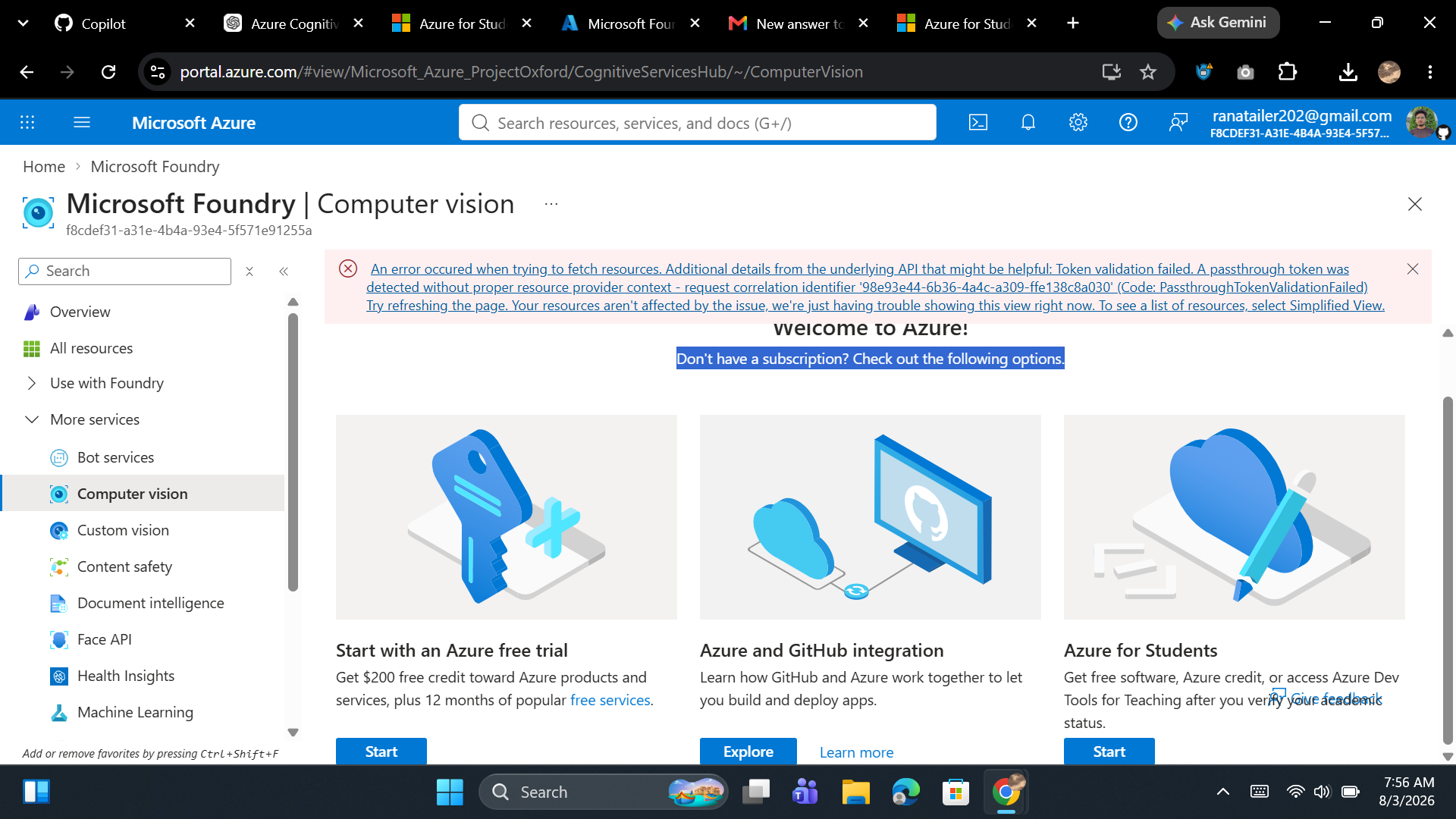
Task: Open Chrome three-dot menu
Action: [x=1430, y=72]
